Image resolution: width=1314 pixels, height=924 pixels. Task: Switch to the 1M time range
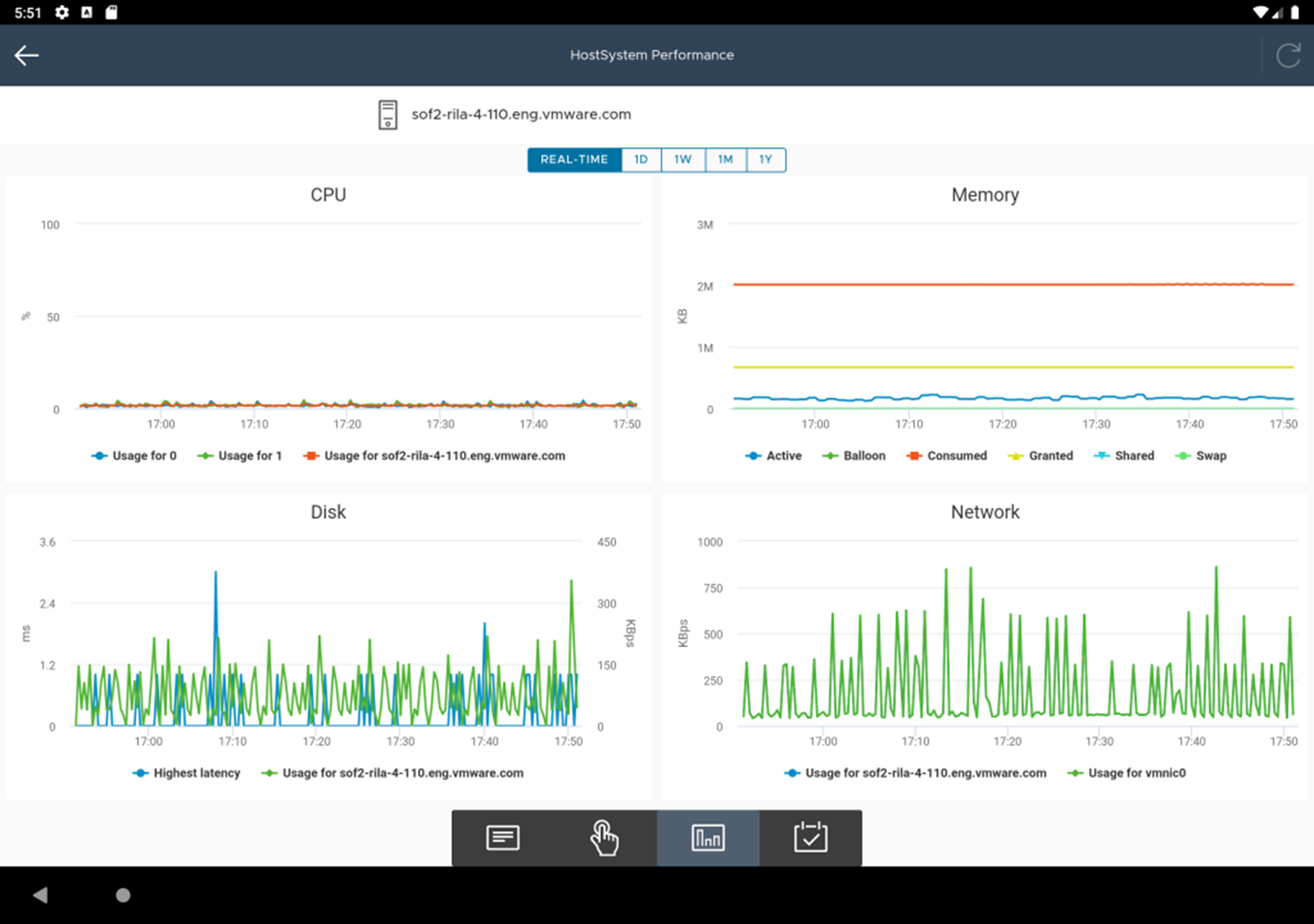725,159
